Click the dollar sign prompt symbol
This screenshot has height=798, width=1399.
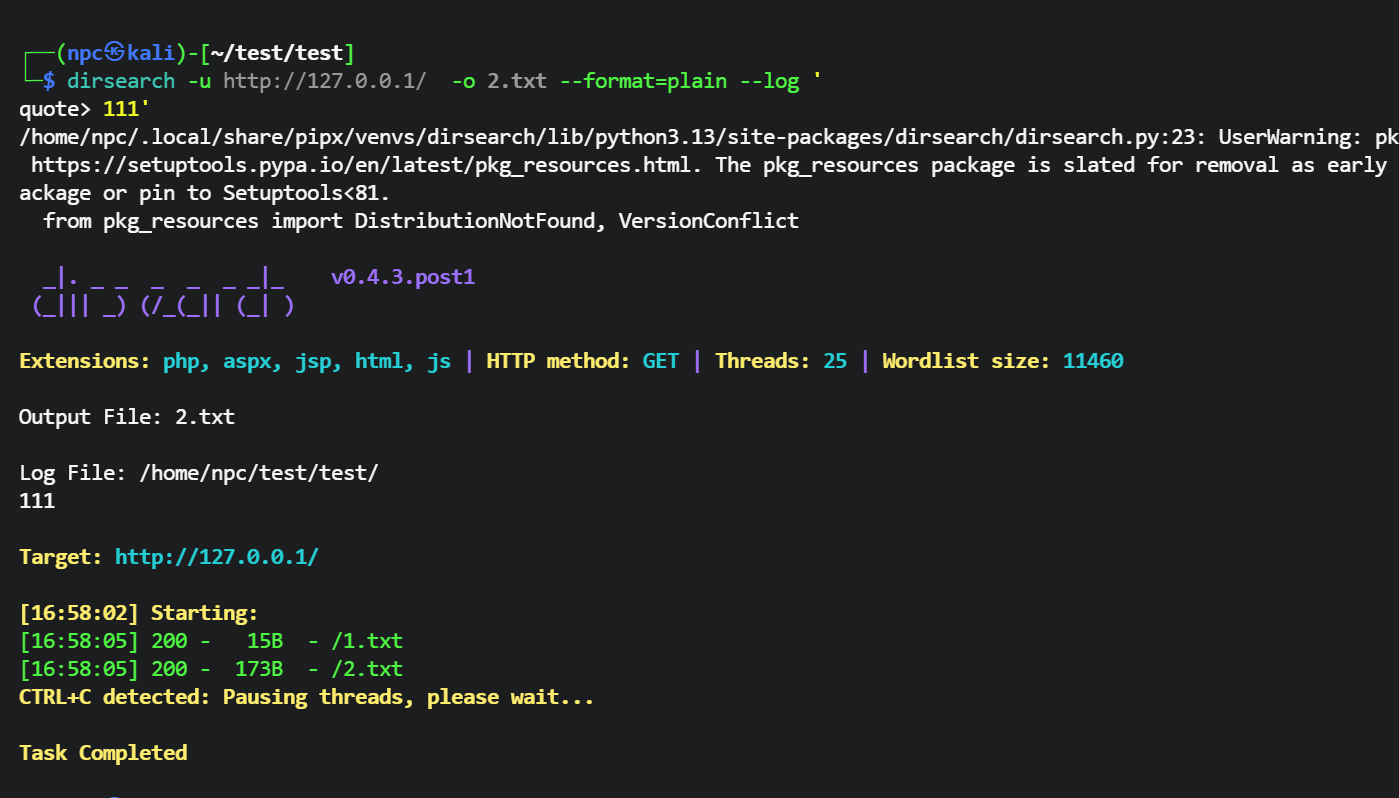tap(48, 81)
